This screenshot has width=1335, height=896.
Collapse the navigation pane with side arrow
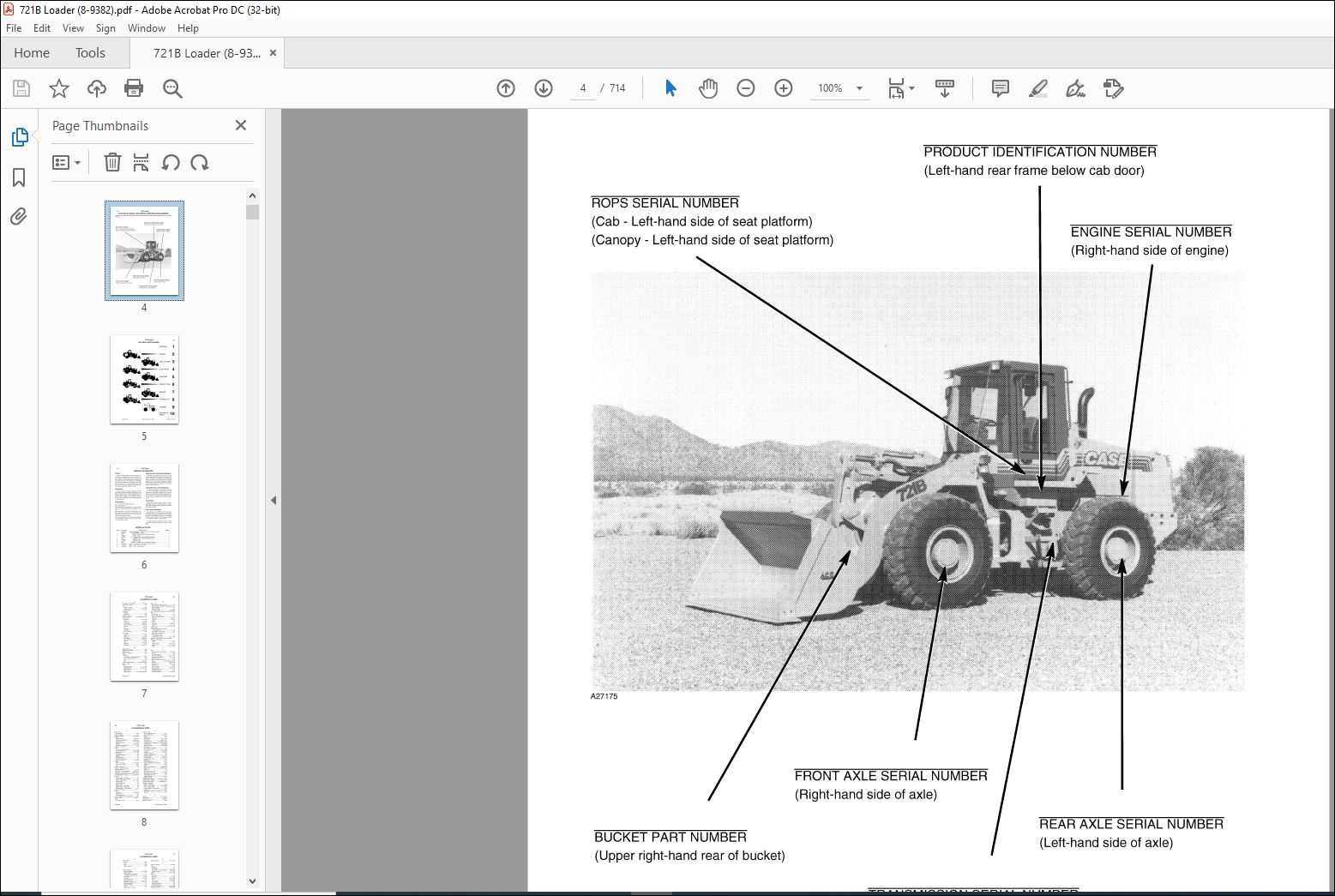(274, 500)
